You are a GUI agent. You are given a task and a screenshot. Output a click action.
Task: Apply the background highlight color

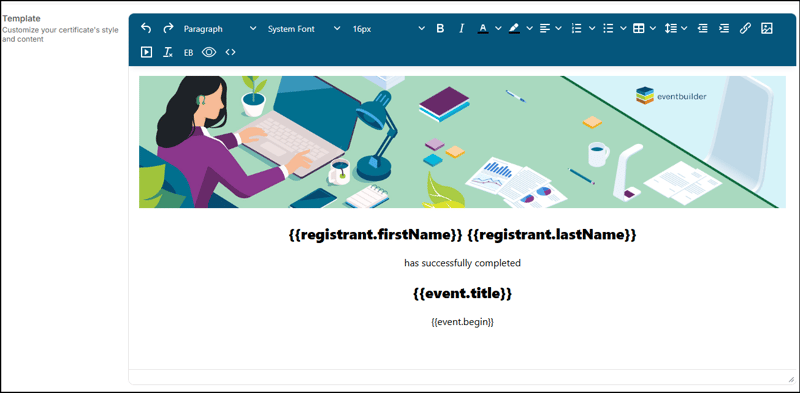514,29
